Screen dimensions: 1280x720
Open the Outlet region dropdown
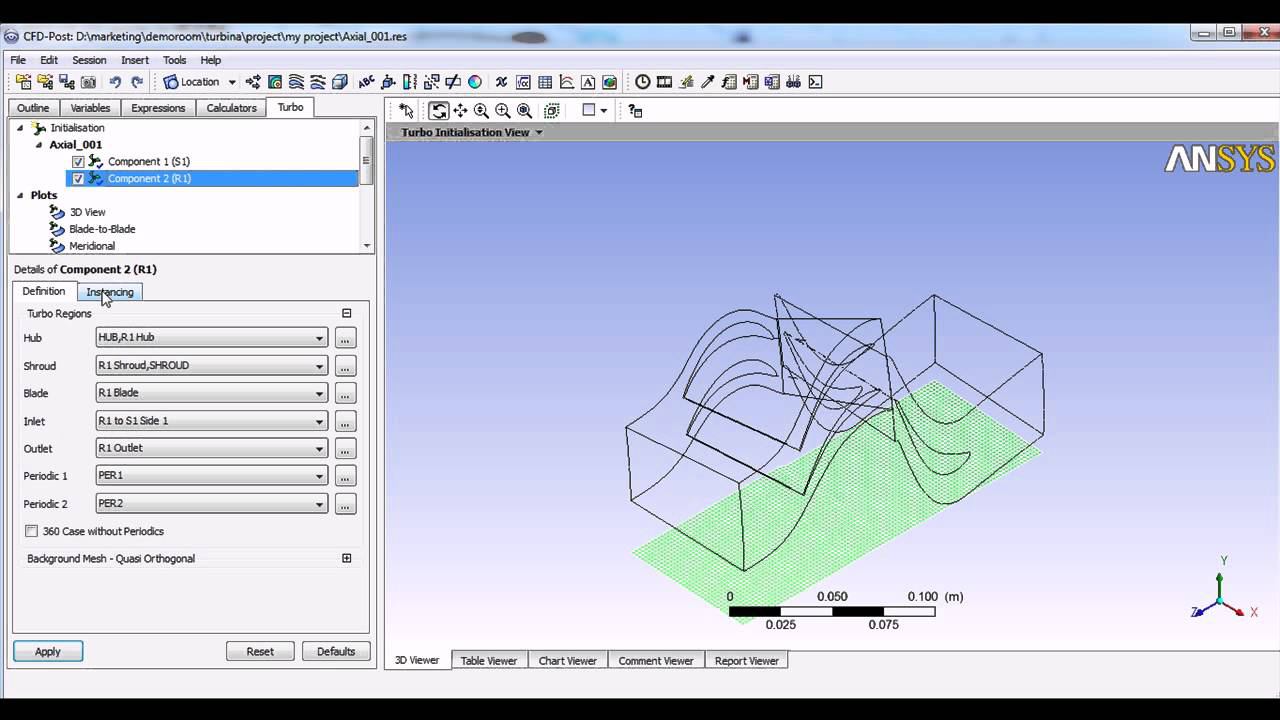point(210,448)
